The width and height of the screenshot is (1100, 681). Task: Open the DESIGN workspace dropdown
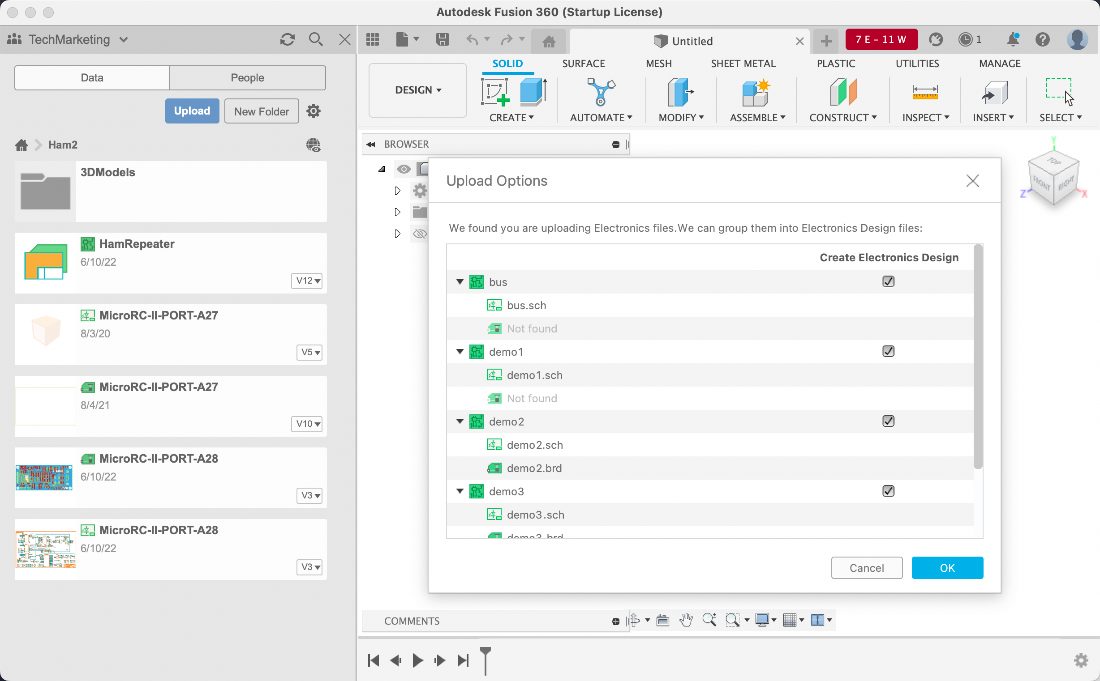pyautogui.click(x=418, y=90)
